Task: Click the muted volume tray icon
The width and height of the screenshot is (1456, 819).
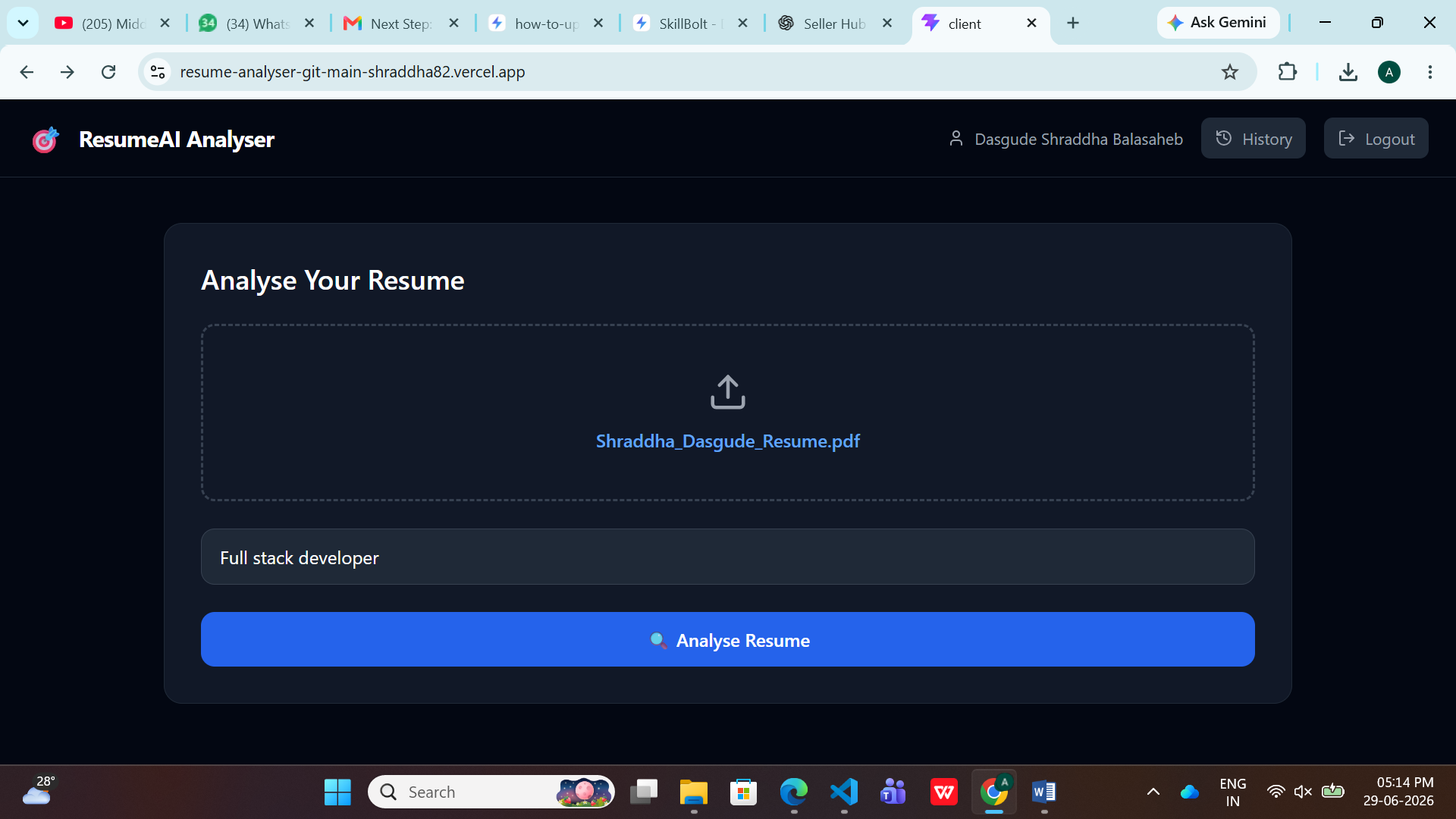Action: coord(1303,792)
